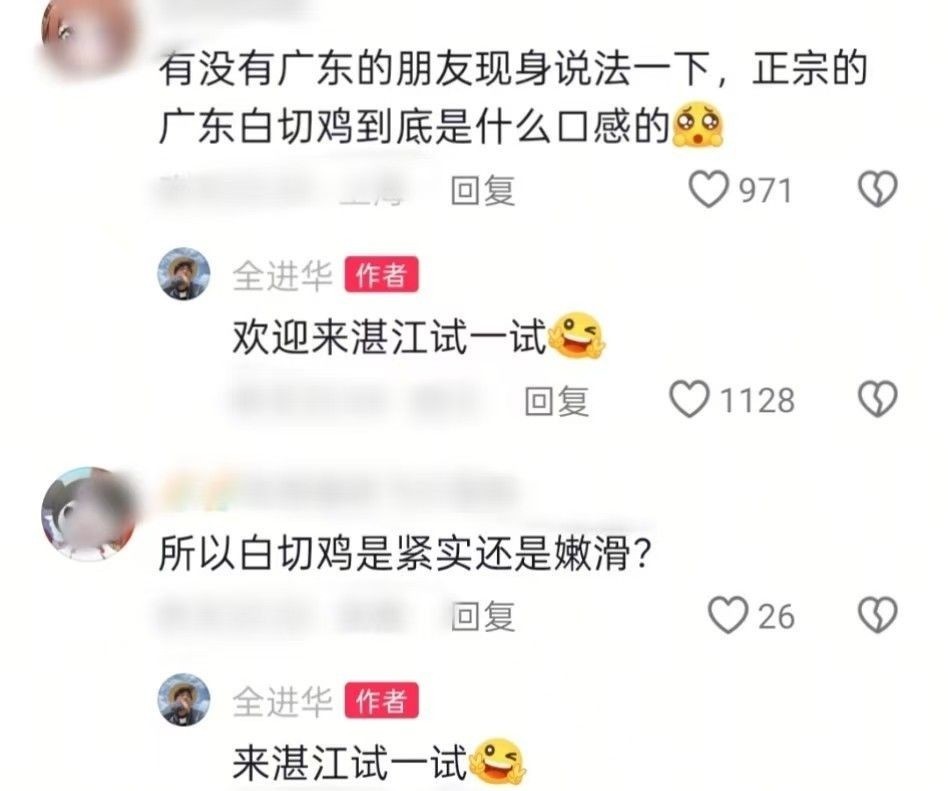Like the comment with 971 likes
The height and width of the screenshot is (791, 948).
click(709, 189)
